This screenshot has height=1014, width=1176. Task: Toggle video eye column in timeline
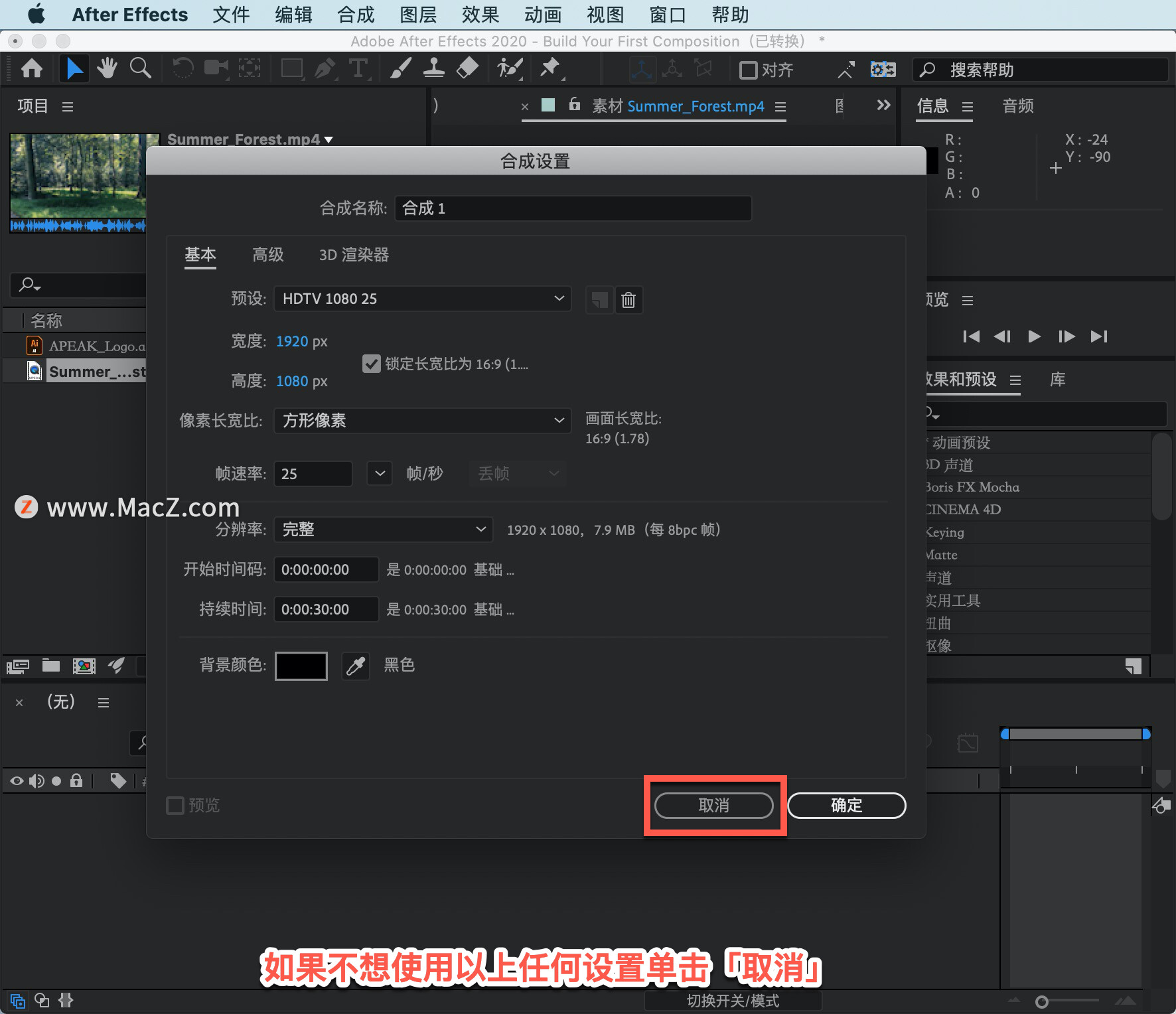(17, 781)
